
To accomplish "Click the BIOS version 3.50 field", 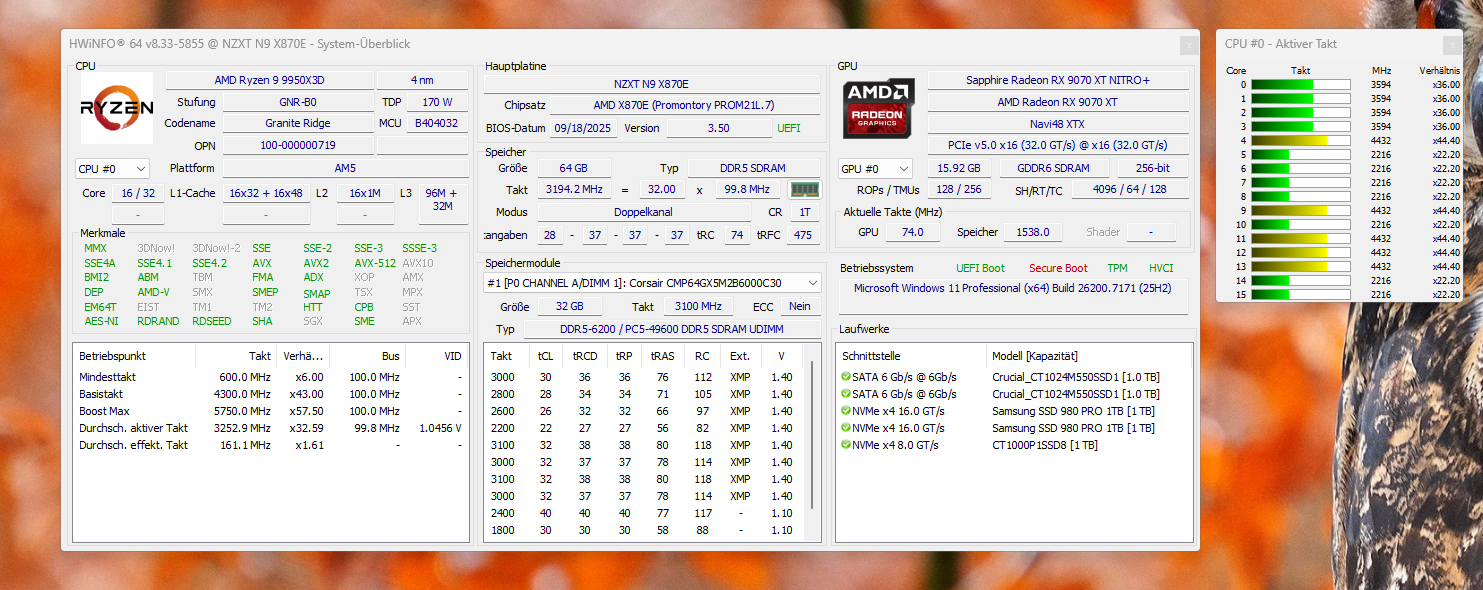I will 718,128.
